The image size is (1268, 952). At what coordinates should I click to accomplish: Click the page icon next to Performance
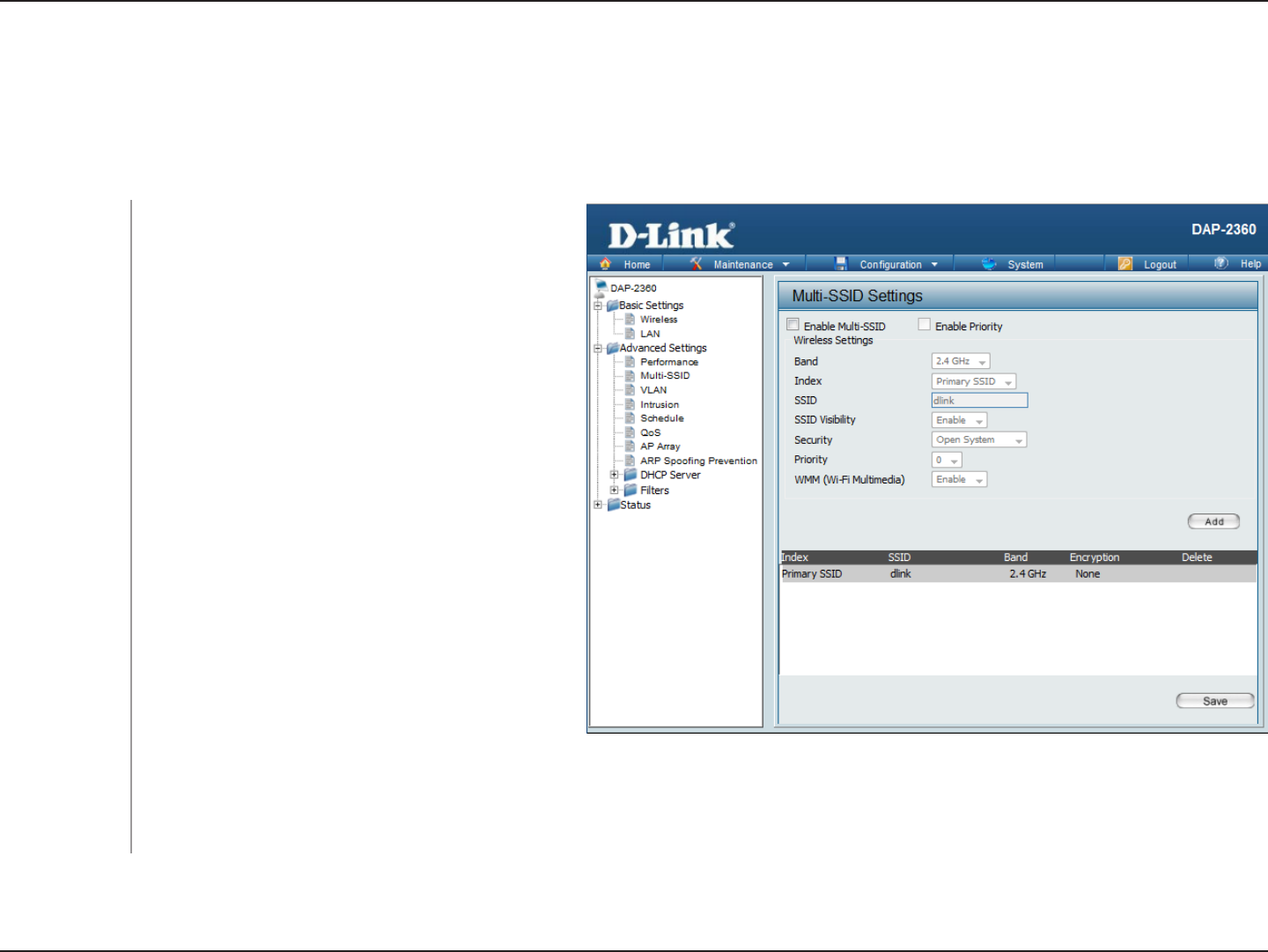click(630, 362)
